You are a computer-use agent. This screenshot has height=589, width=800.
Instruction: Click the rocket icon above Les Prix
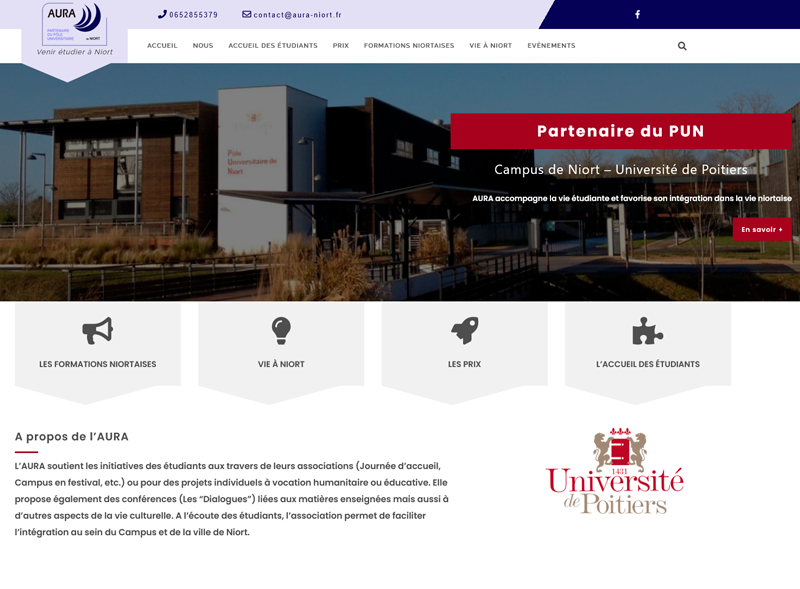click(x=465, y=330)
